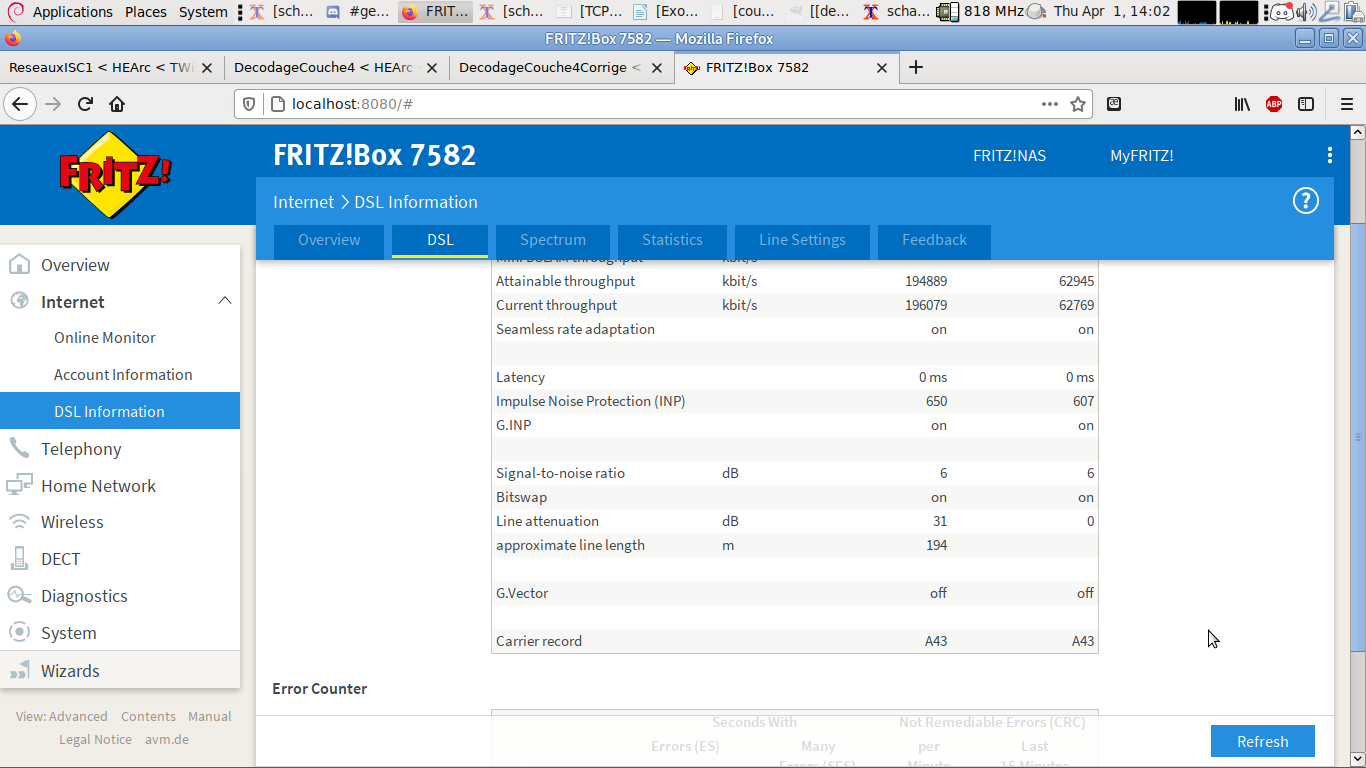Click the Refresh button
The width and height of the screenshot is (1366, 768).
[1262, 741]
